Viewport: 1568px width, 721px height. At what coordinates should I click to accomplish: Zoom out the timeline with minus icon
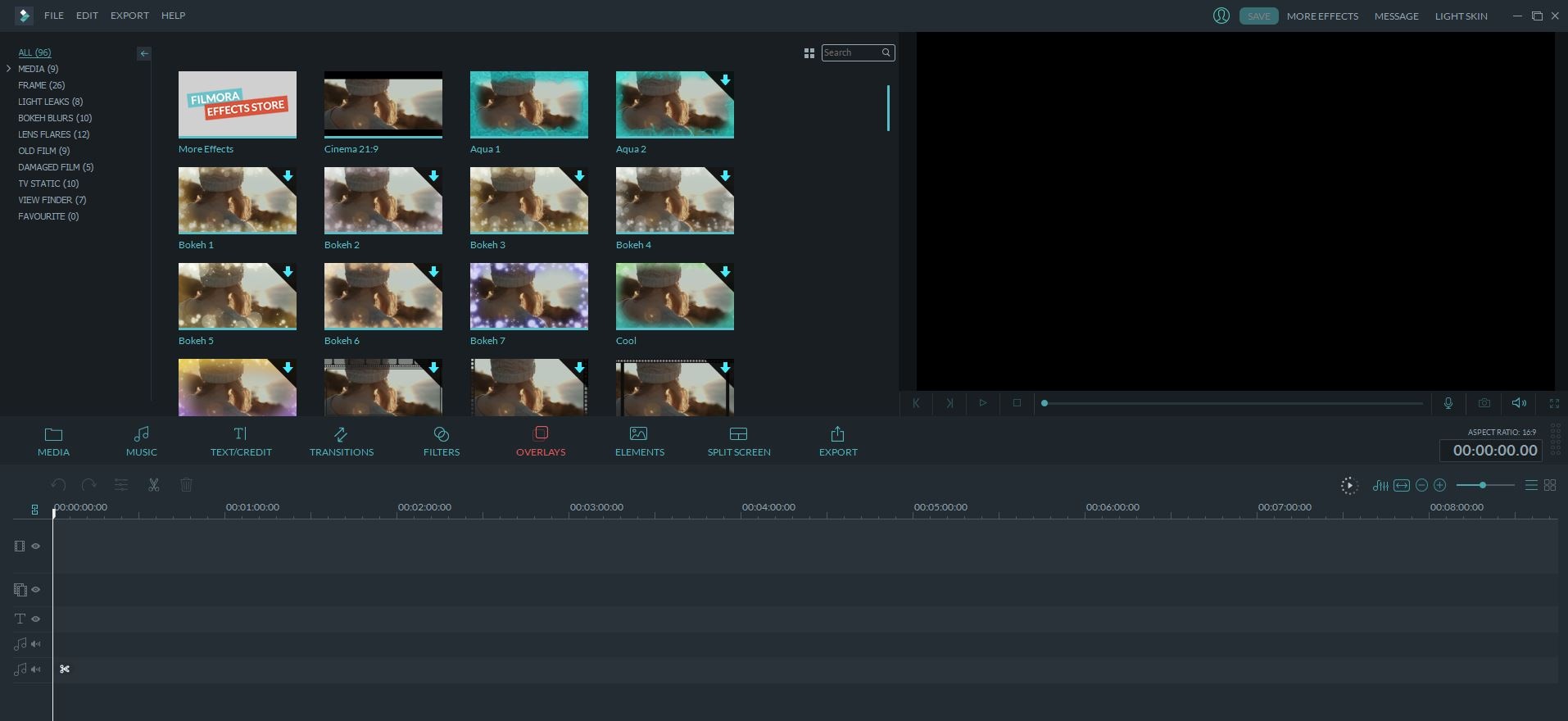1422,486
